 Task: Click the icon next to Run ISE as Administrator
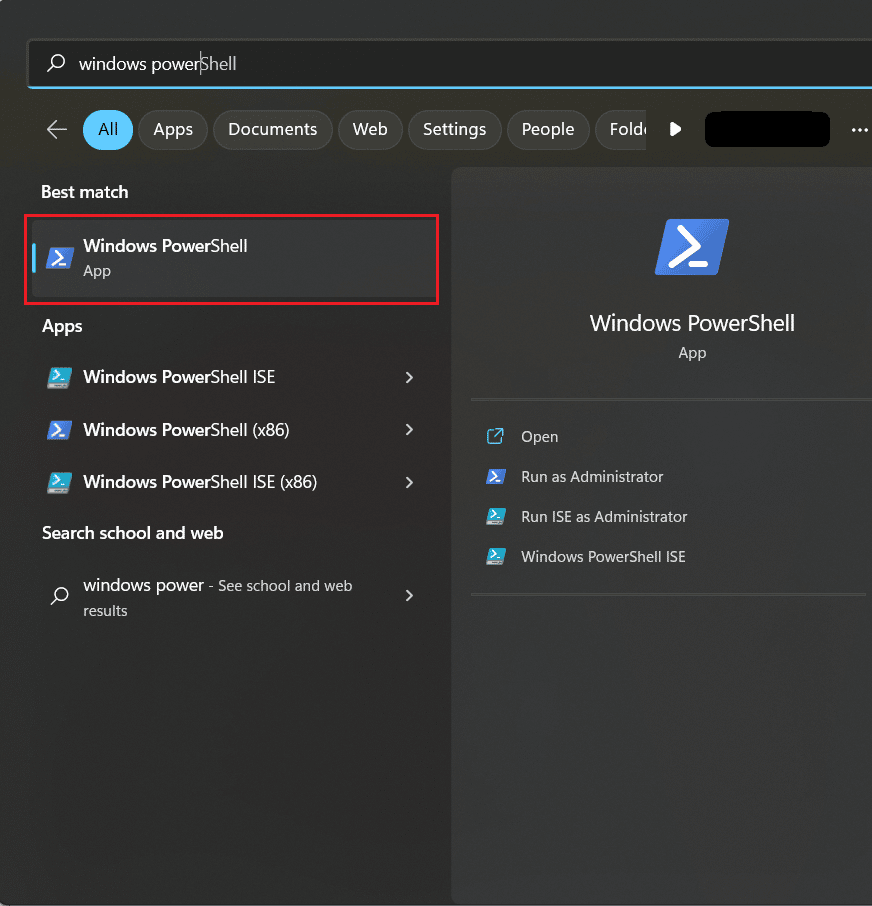point(496,517)
